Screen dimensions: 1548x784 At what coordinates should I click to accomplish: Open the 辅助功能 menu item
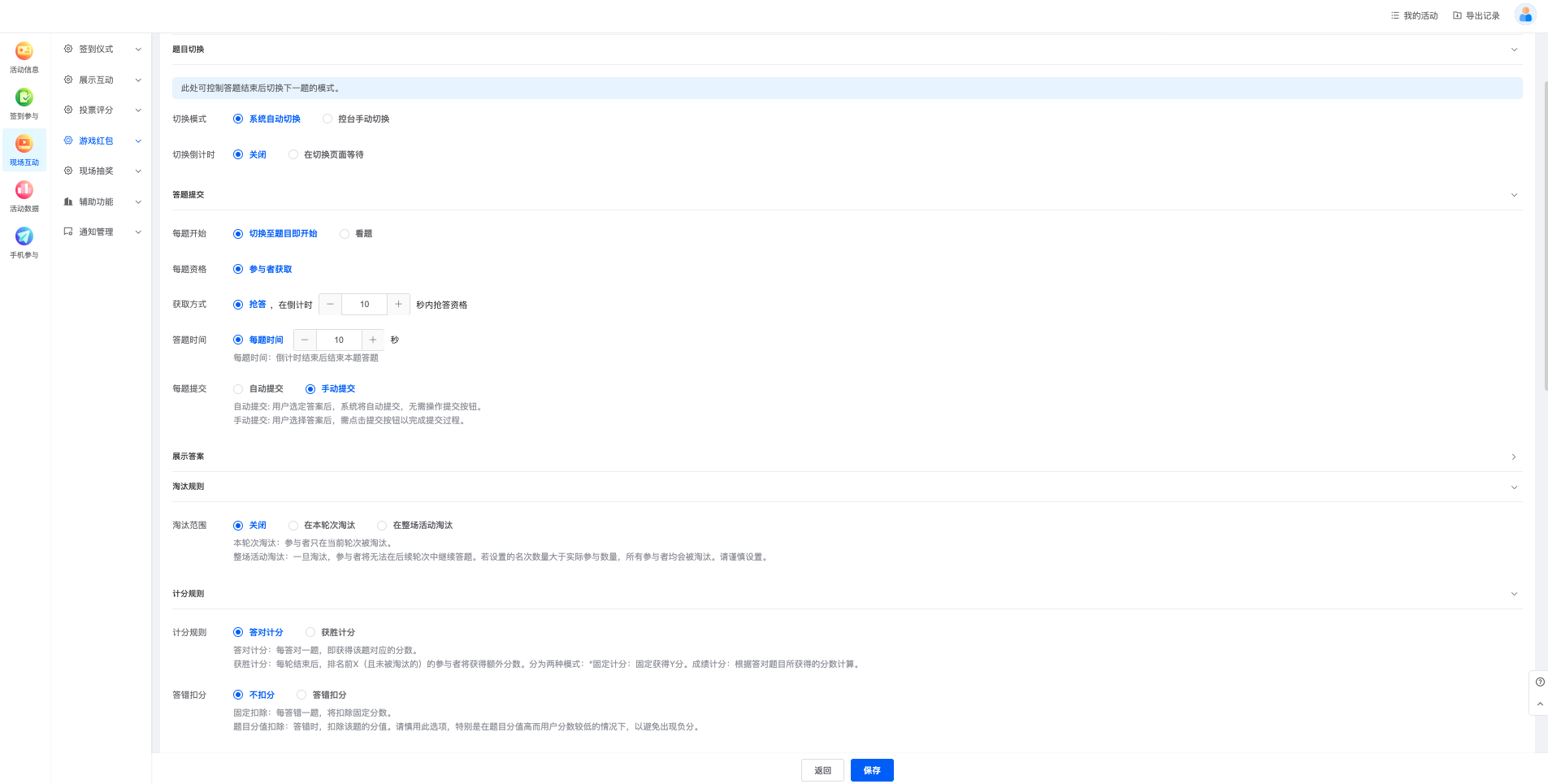point(96,202)
